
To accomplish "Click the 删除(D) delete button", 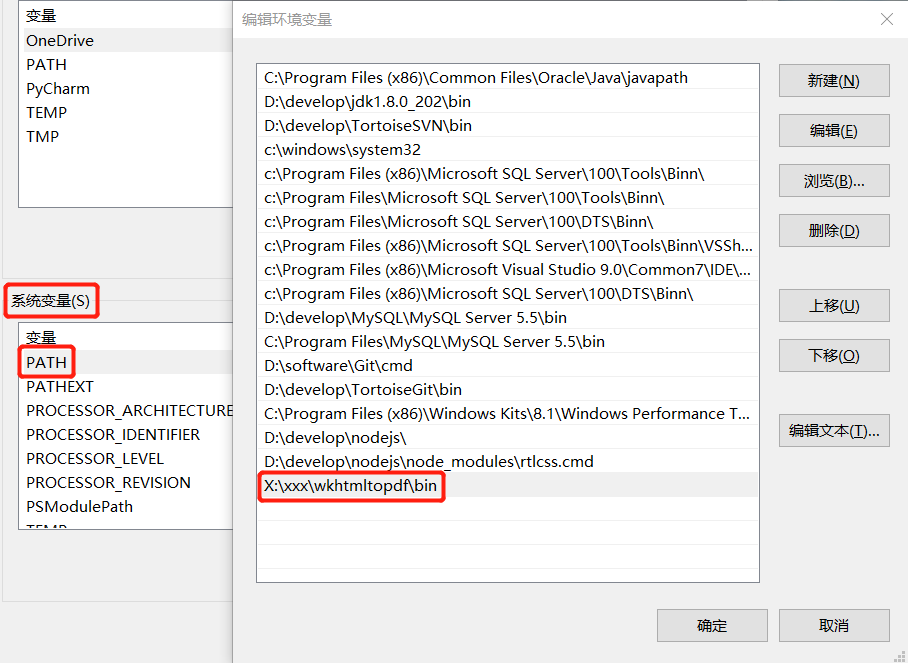I will 834,230.
